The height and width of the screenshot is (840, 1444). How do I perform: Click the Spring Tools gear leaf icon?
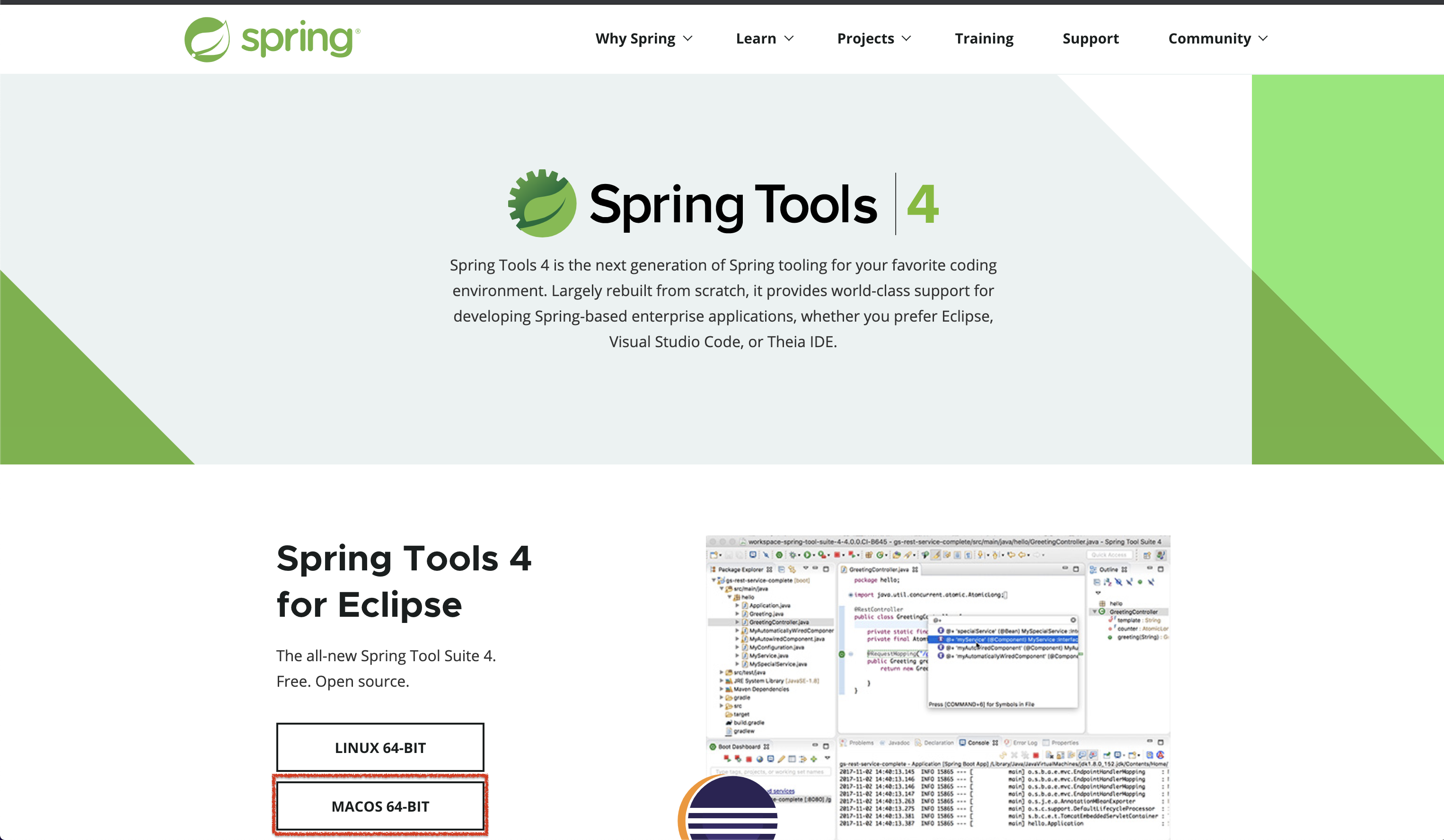click(x=542, y=203)
